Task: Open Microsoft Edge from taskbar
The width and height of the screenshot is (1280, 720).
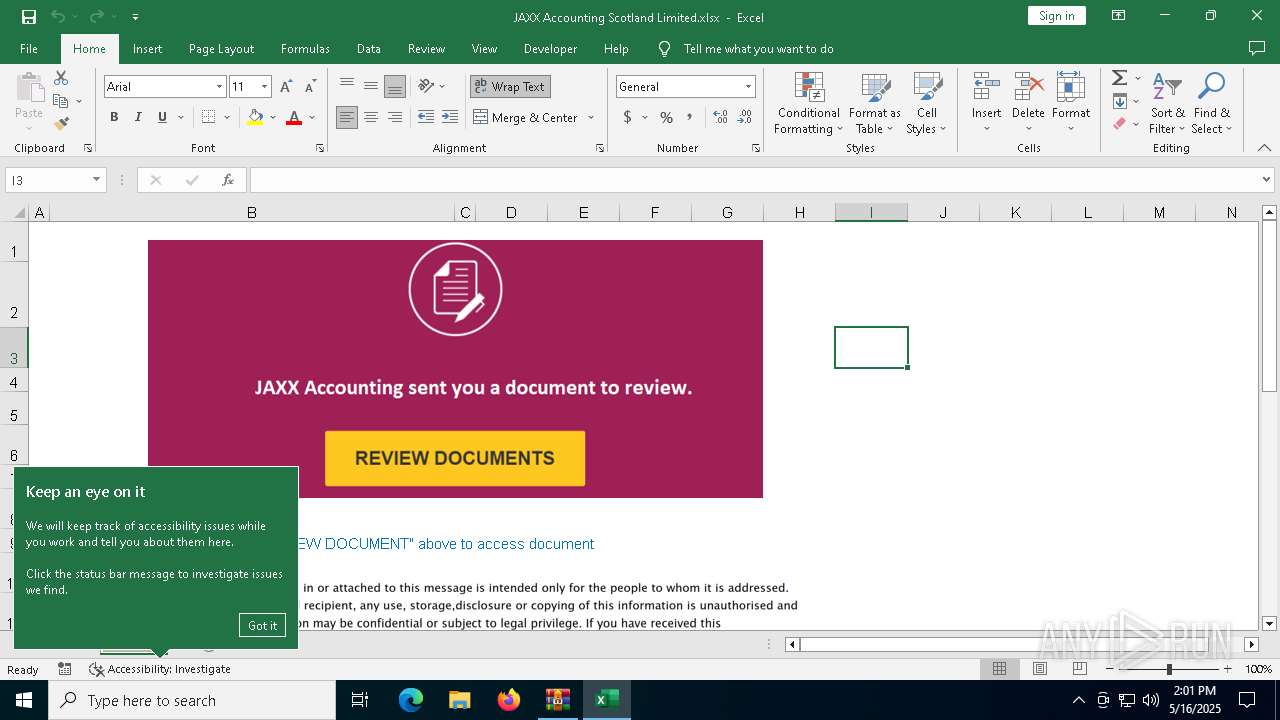Action: click(411, 700)
